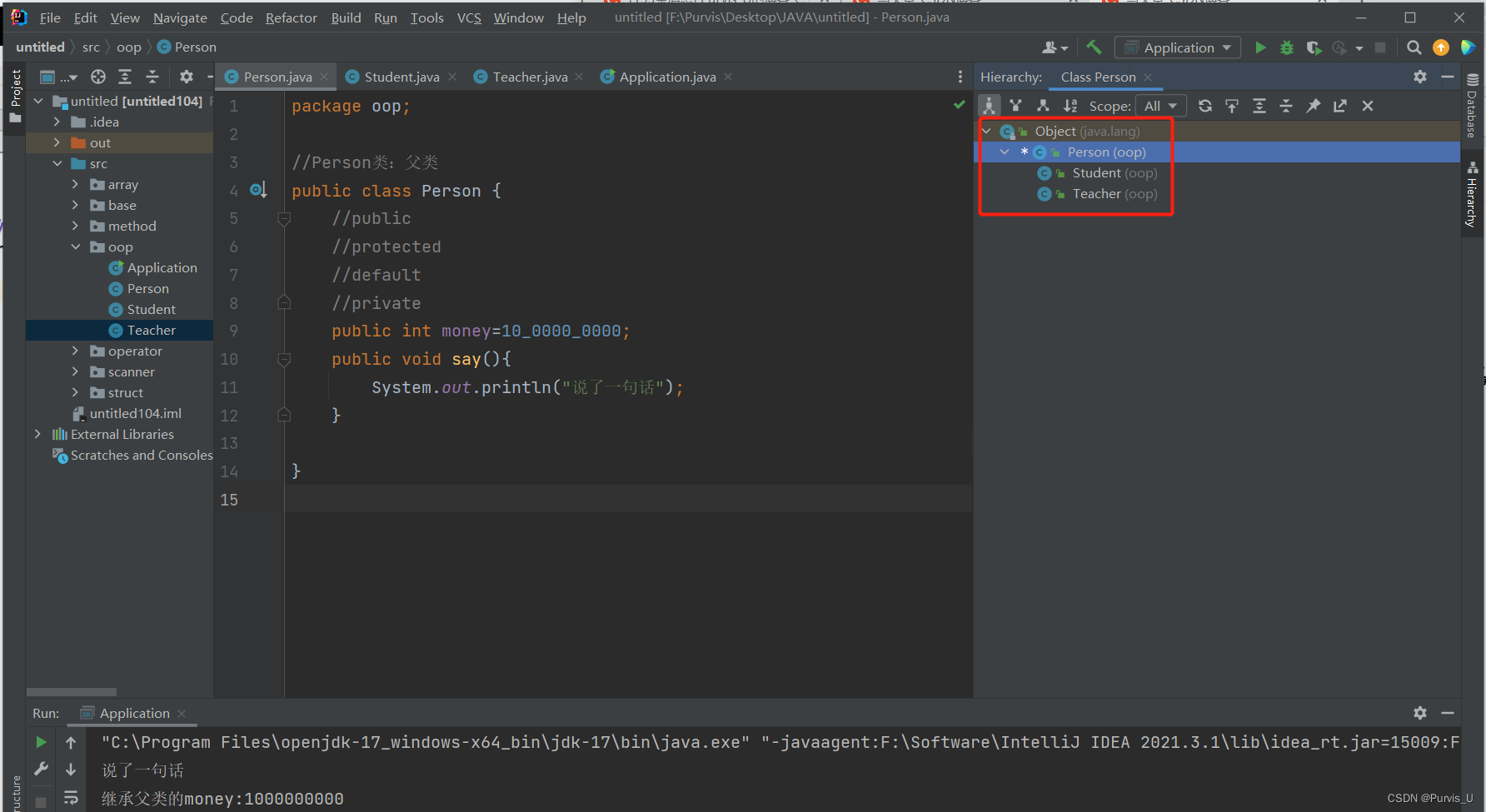Click oop in the breadcrumb path
This screenshot has width=1486, height=812.
(x=128, y=47)
